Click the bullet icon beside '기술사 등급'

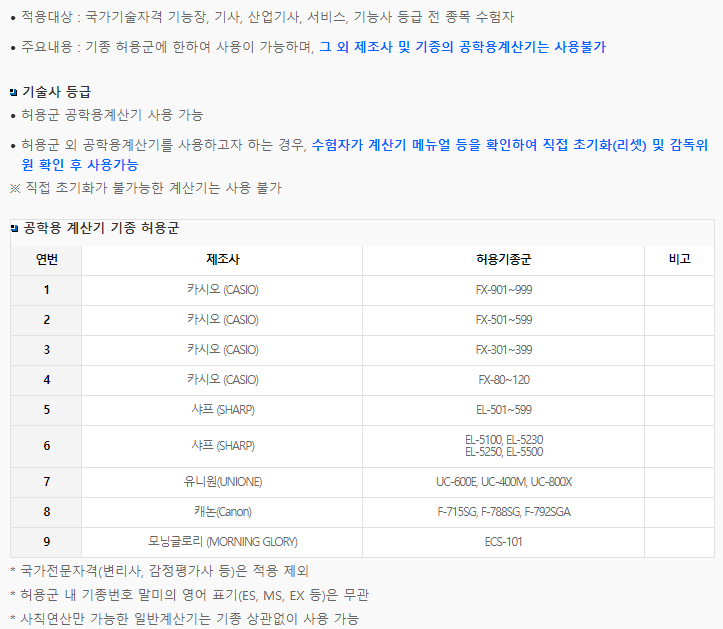coord(14,93)
